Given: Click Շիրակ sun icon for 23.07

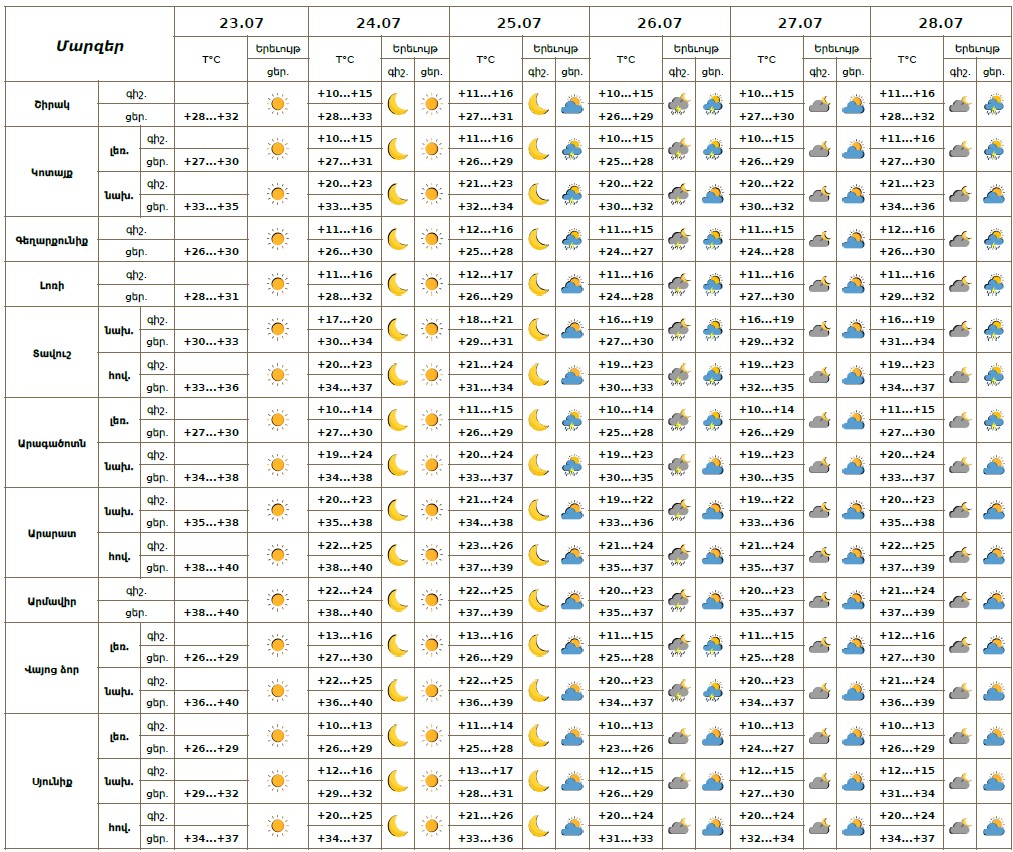Looking at the screenshot, I should point(278,104).
